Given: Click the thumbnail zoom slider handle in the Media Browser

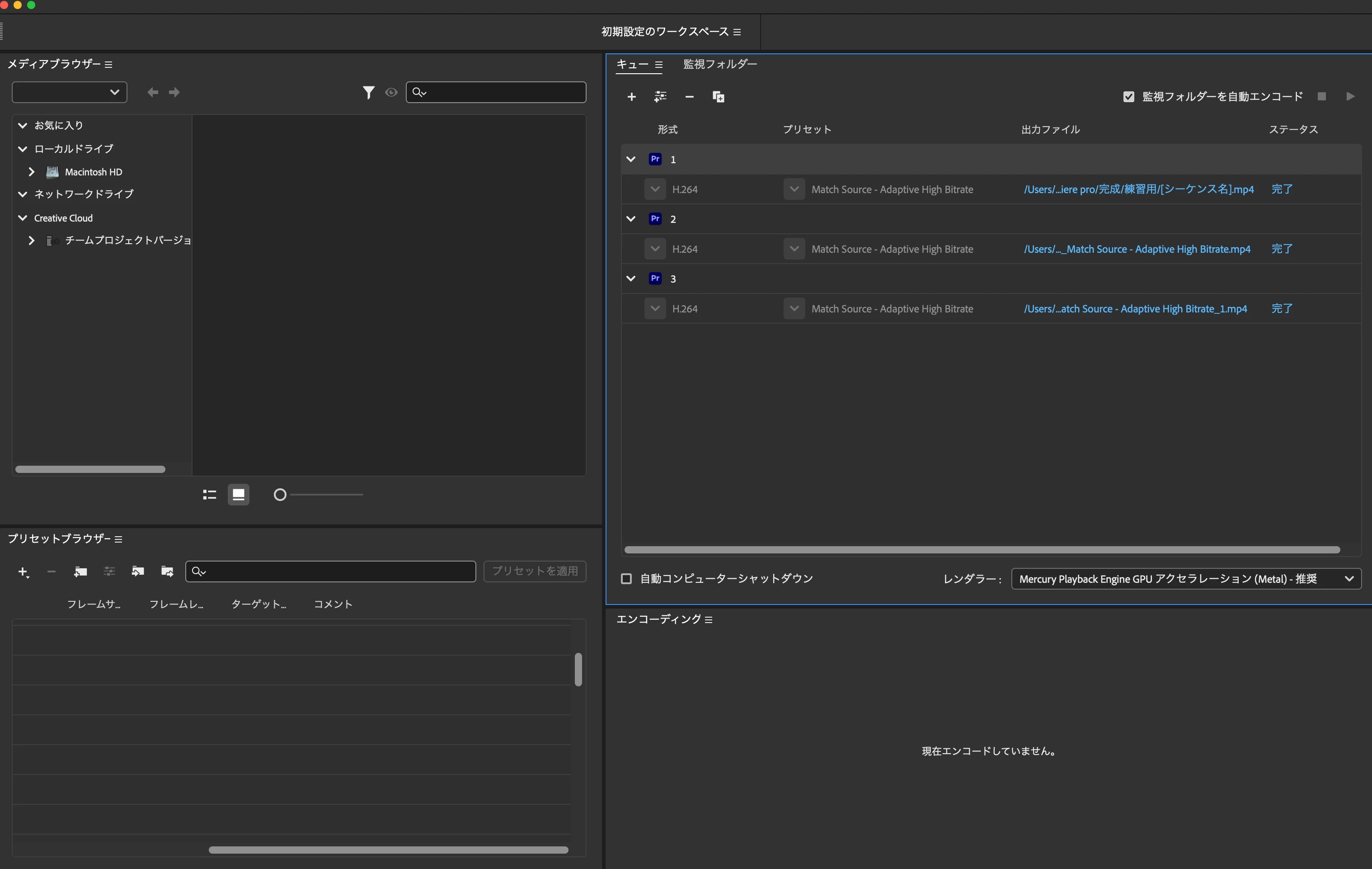Looking at the screenshot, I should click(x=280, y=495).
